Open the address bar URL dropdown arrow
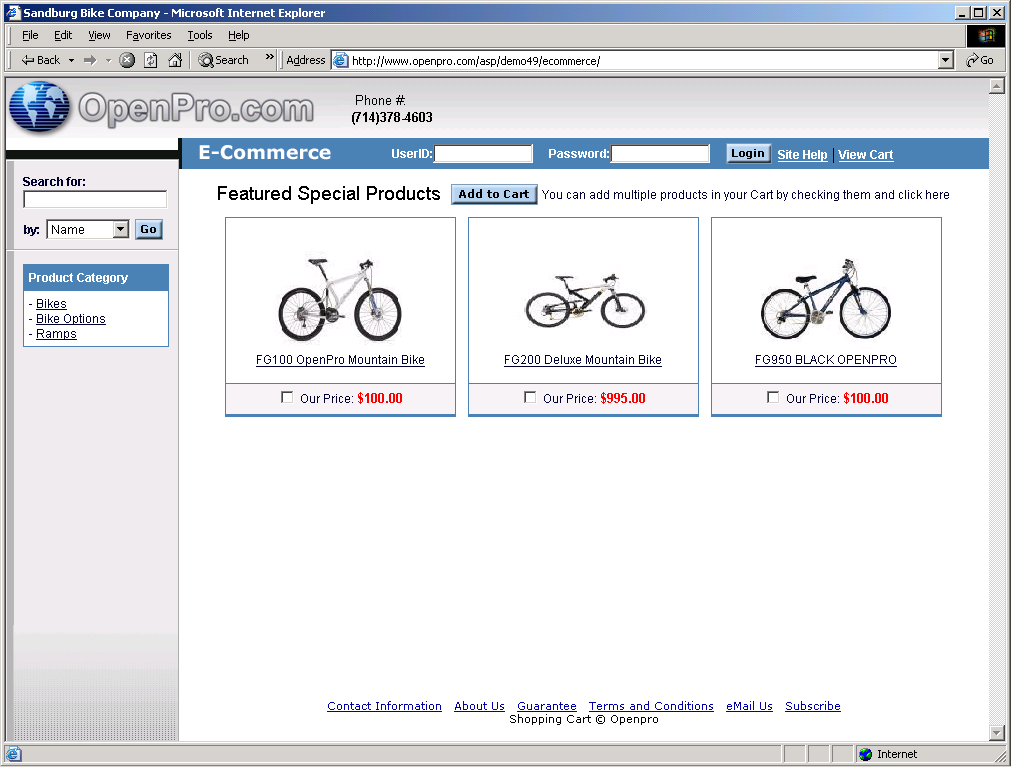This screenshot has width=1011, height=767. click(946, 60)
